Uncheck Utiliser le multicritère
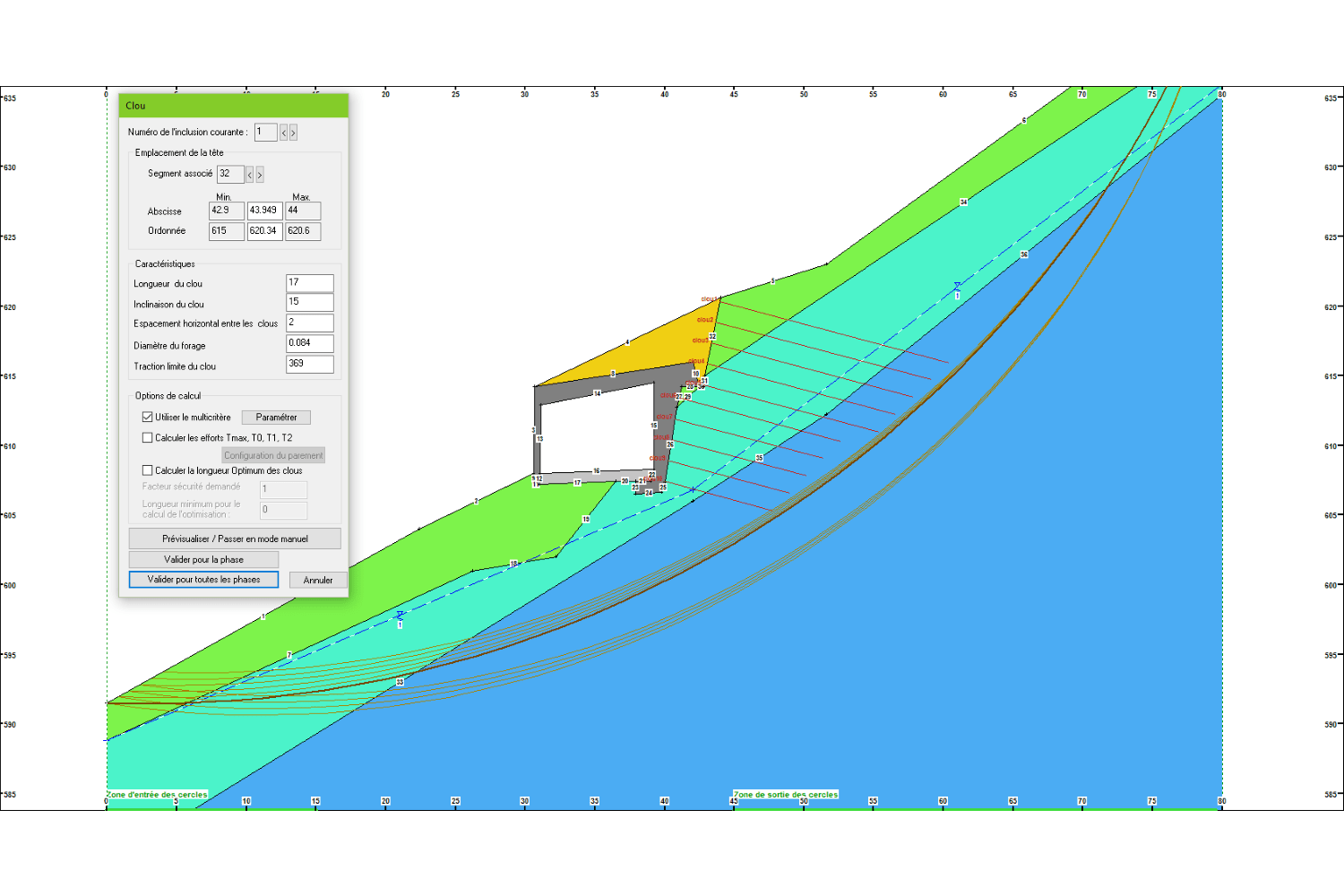Screen dimensions: 1344x896 coord(148,418)
